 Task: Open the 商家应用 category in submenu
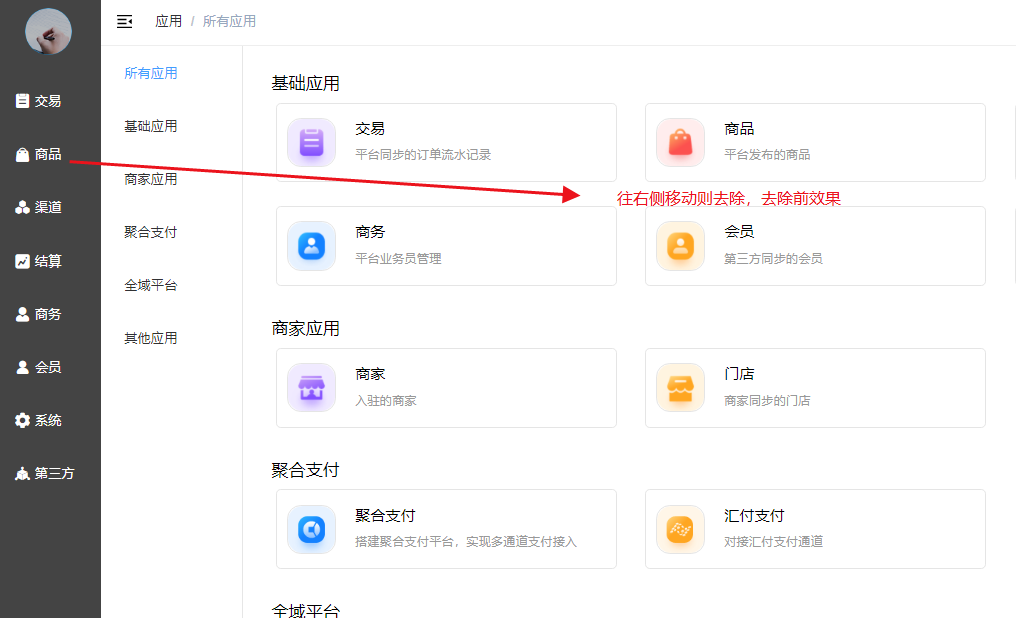click(x=151, y=179)
